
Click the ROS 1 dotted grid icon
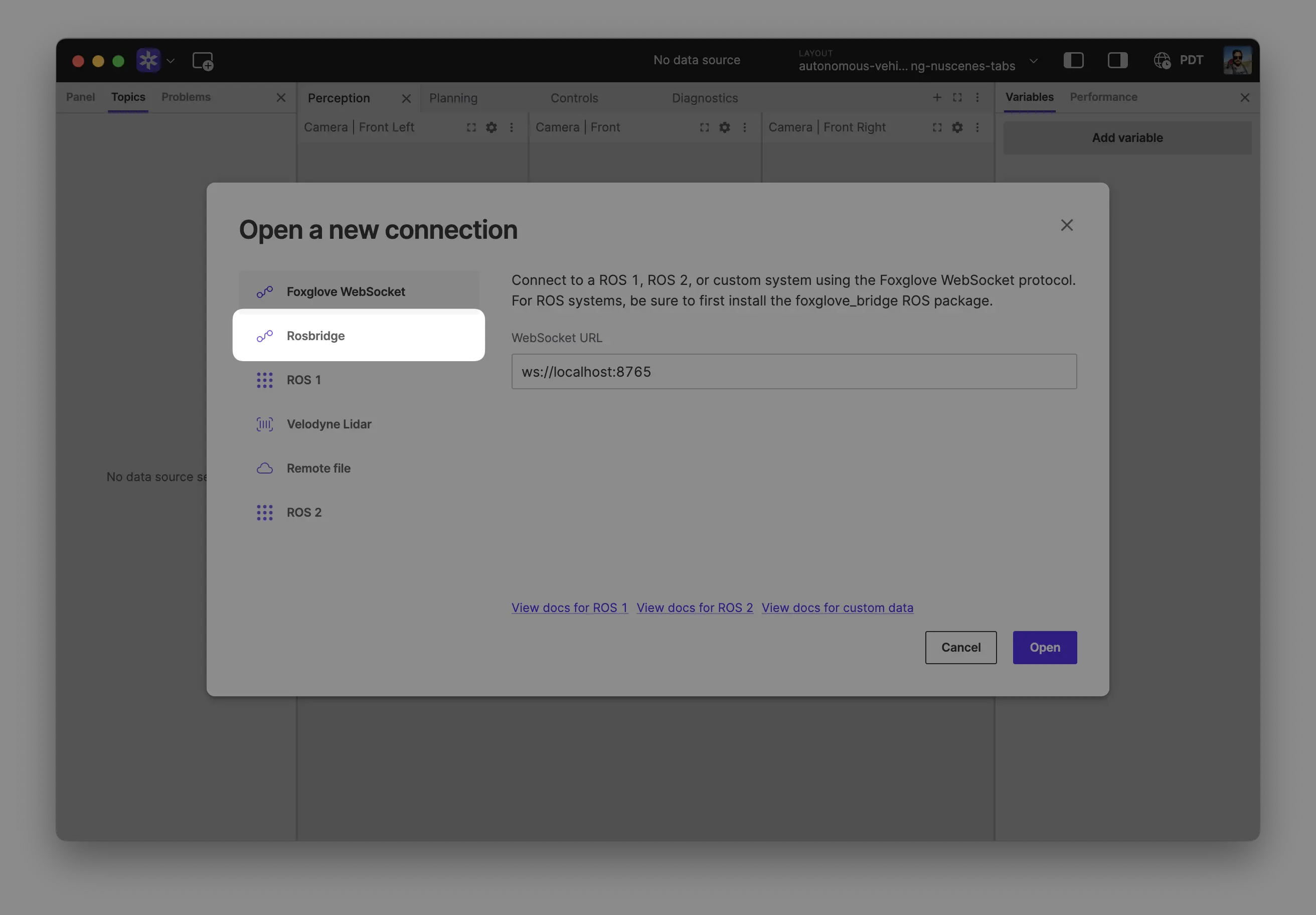pyautogui.click(x=264, y=380)
